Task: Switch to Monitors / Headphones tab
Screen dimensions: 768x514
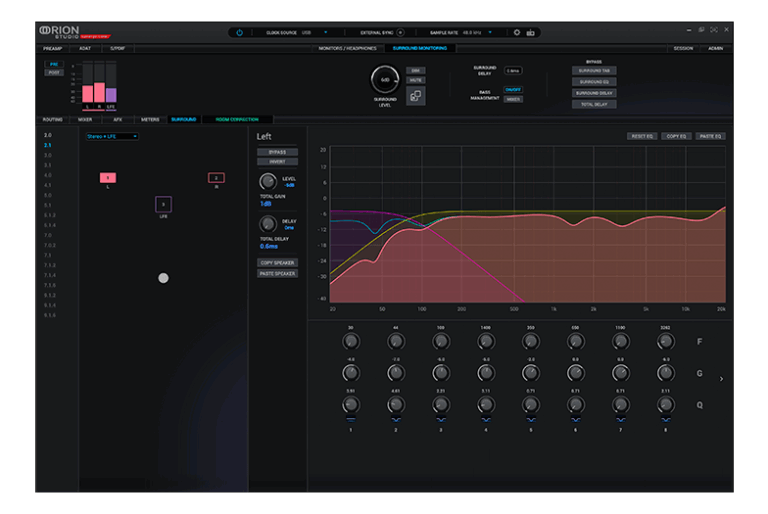Action: [x=347, y=49]
